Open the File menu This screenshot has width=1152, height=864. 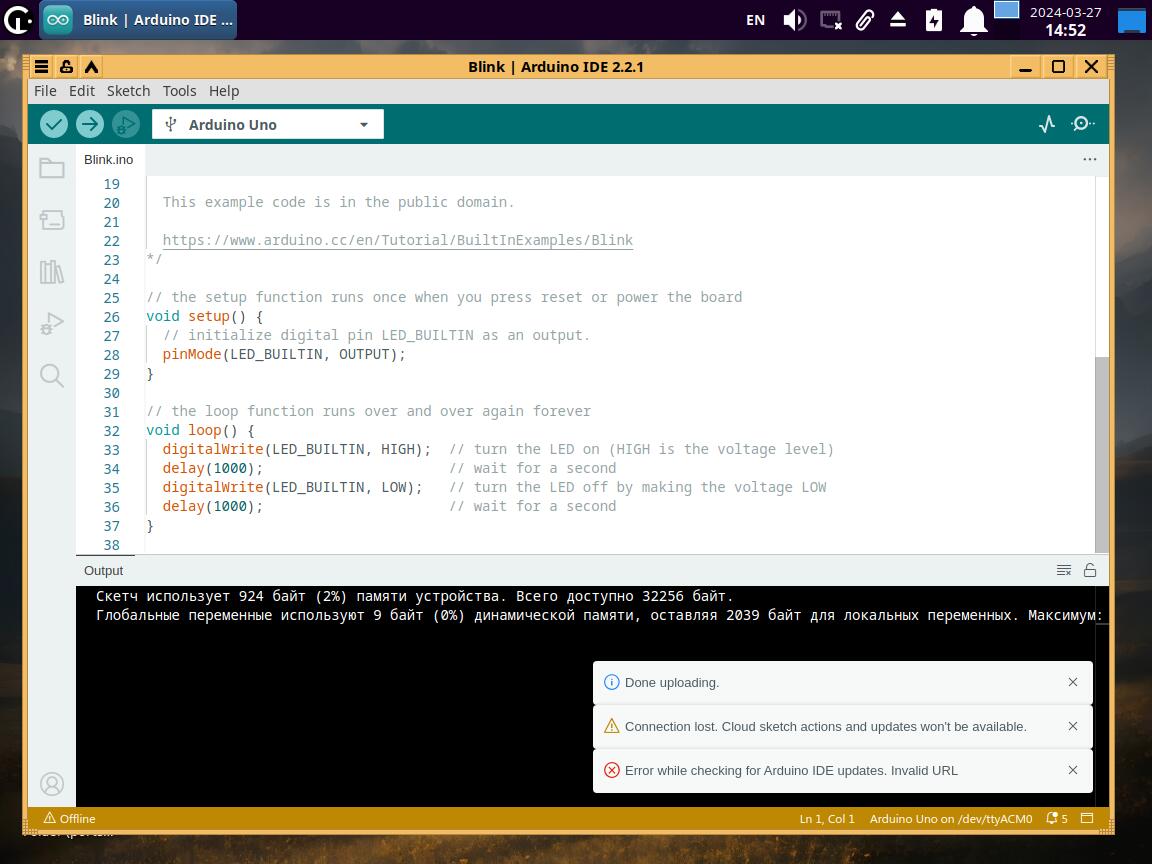[45, 91]
